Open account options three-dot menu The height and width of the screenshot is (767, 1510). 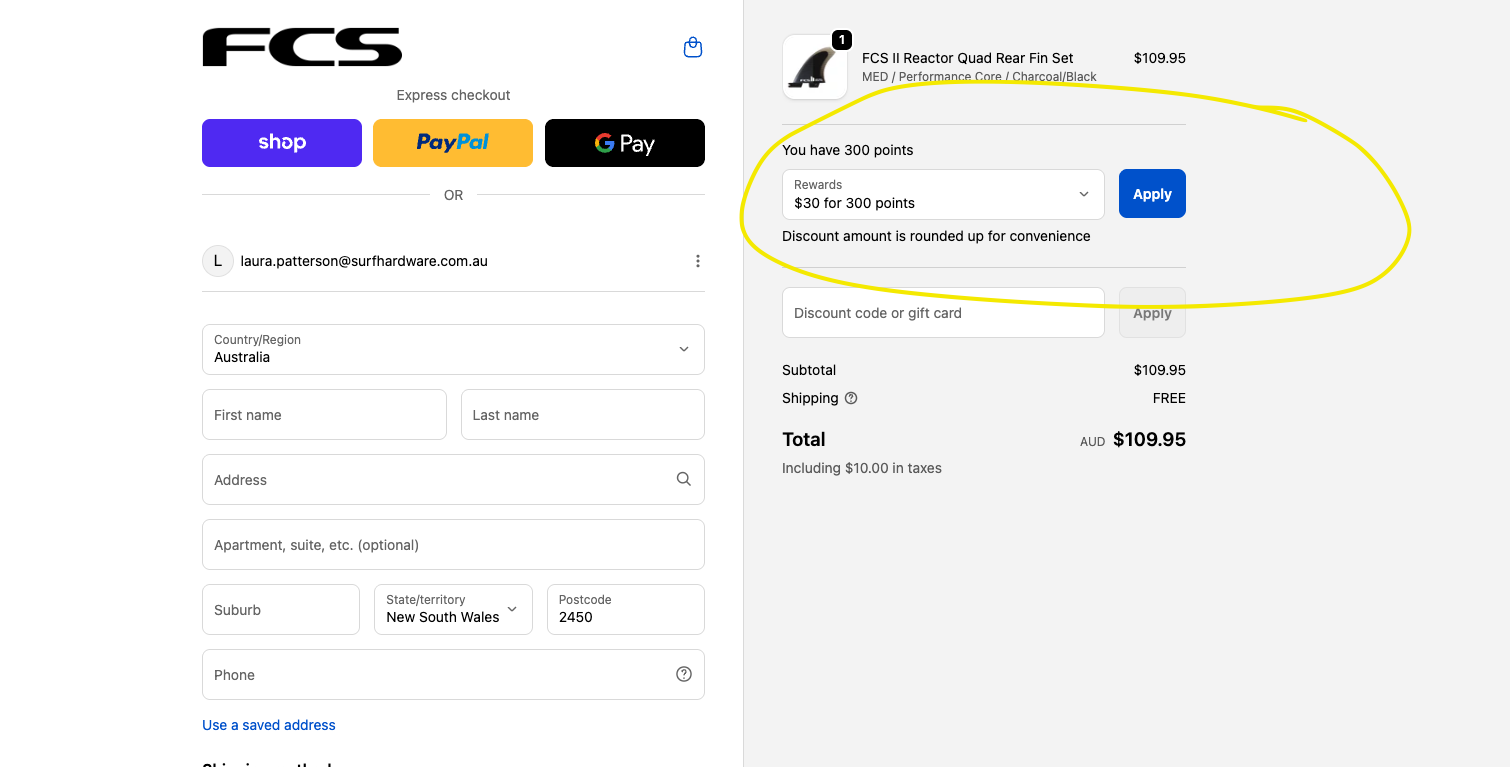click(697, 261)
